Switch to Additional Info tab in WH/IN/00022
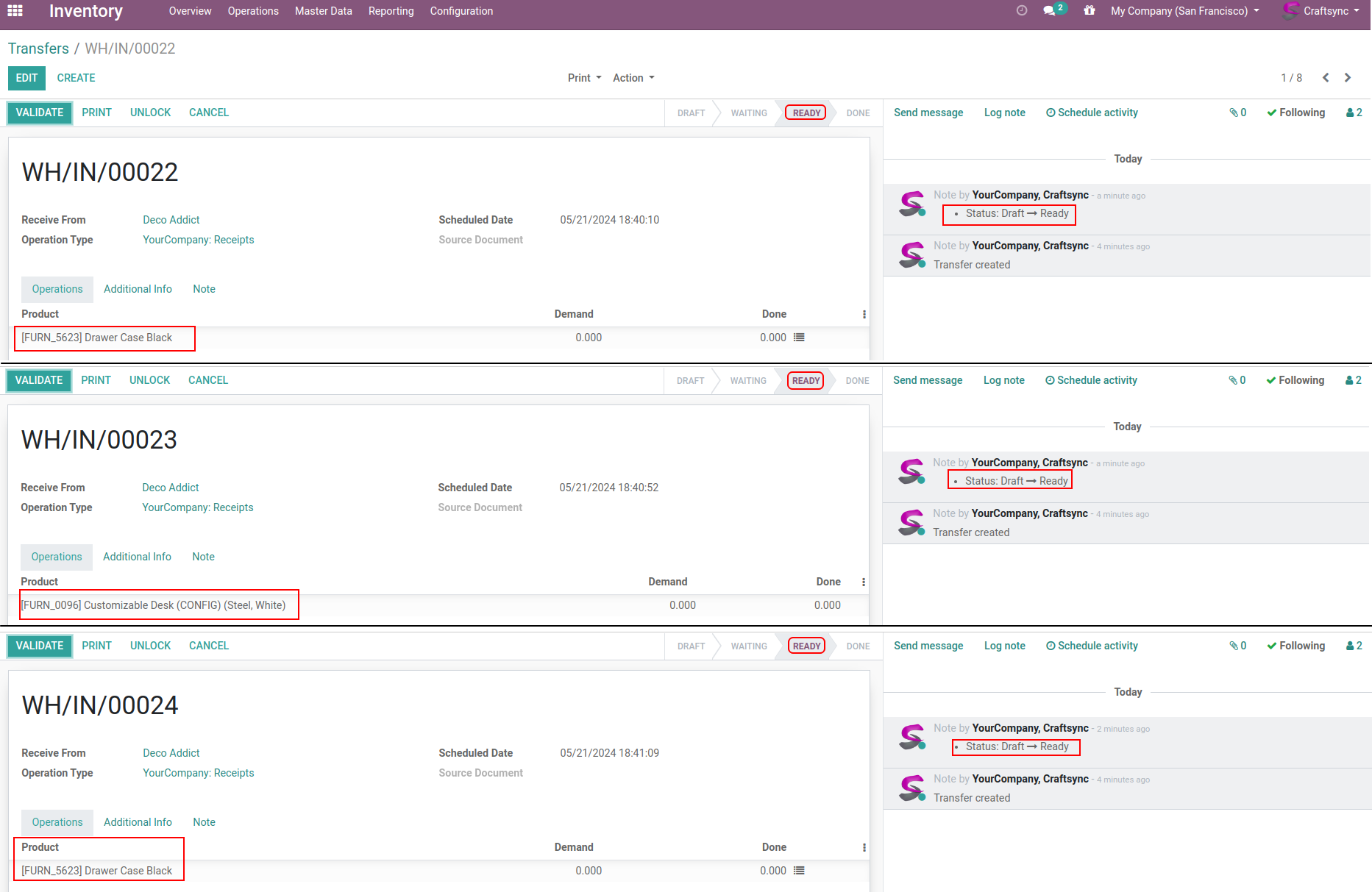1372x895 pixels. pos(138,289)
